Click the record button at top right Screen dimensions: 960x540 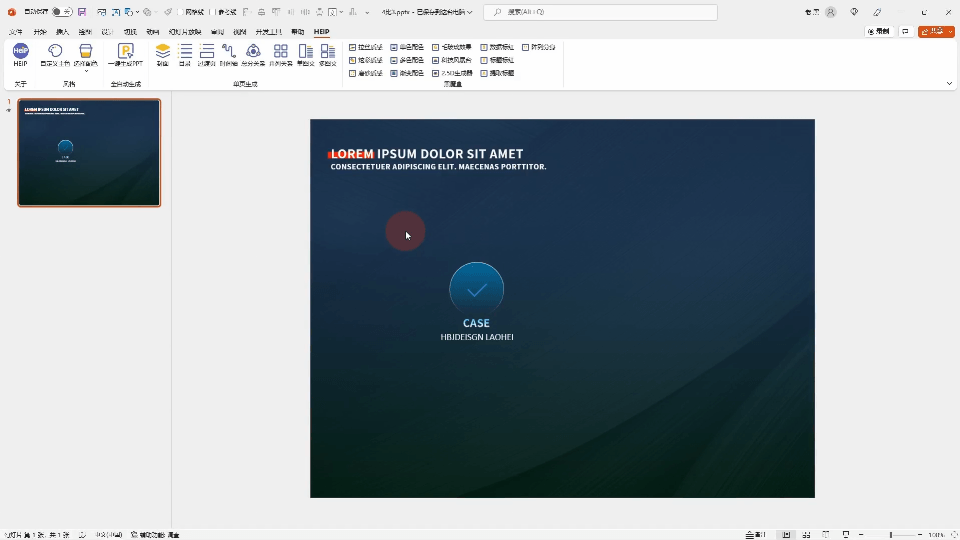(x=879, y=31)
